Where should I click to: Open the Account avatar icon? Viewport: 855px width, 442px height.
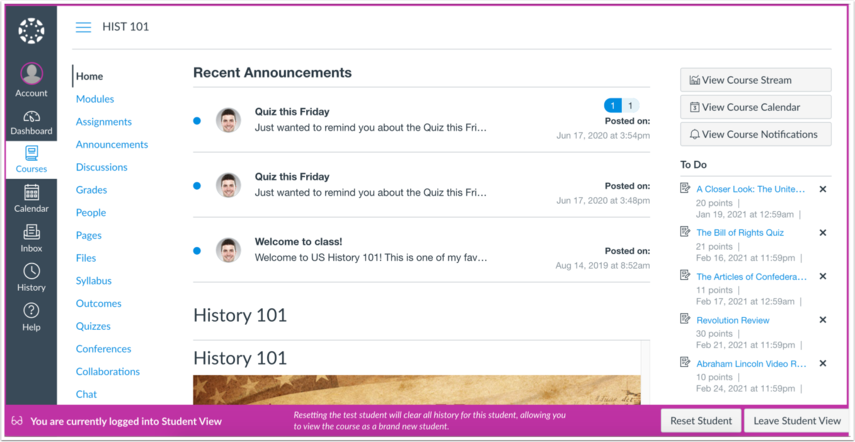point(31,74)
